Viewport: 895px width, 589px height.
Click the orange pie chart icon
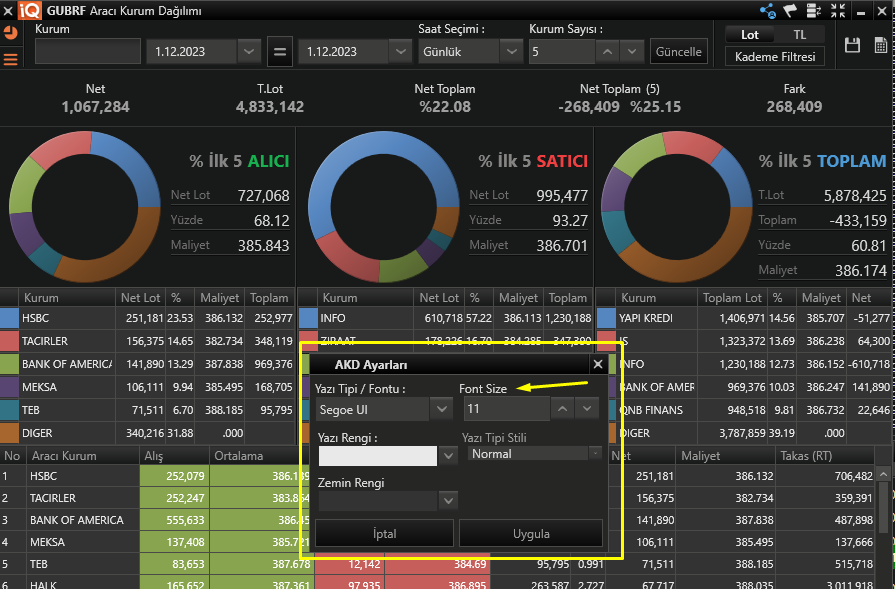coord(11,32)
